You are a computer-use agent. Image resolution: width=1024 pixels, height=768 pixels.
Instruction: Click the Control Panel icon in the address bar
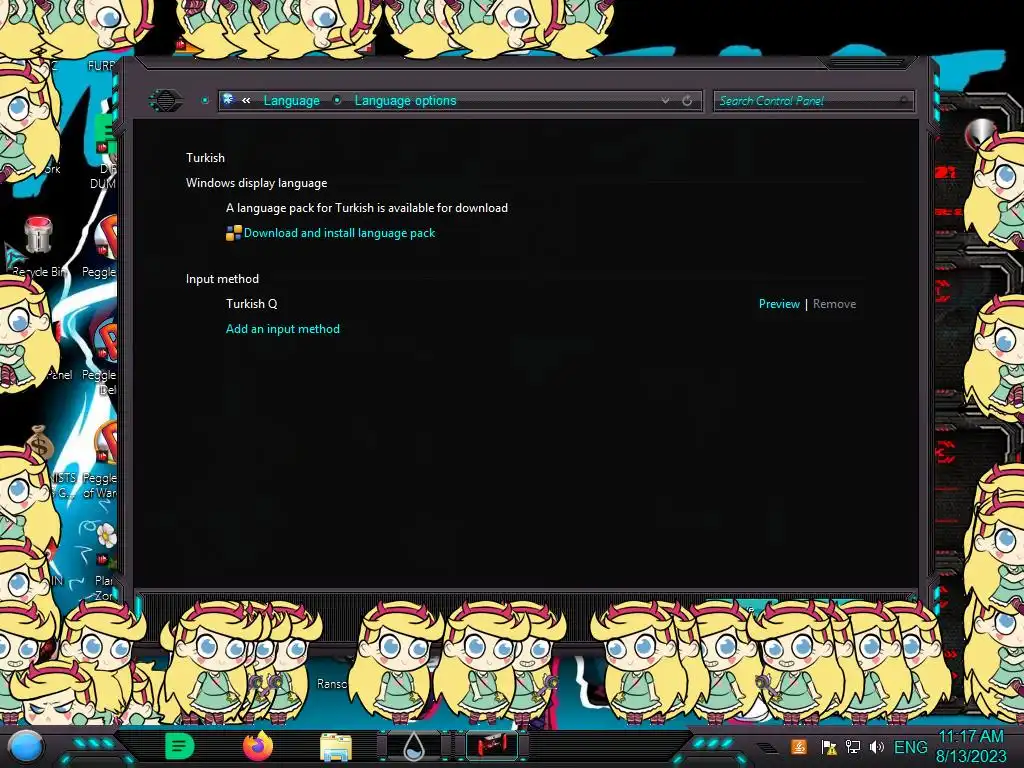coord(229,100)
